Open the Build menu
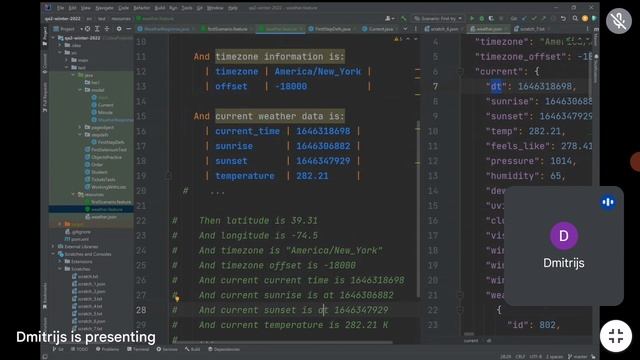Image resolution: width=640 pixels, height=360 pixels. tap(160, 8)
